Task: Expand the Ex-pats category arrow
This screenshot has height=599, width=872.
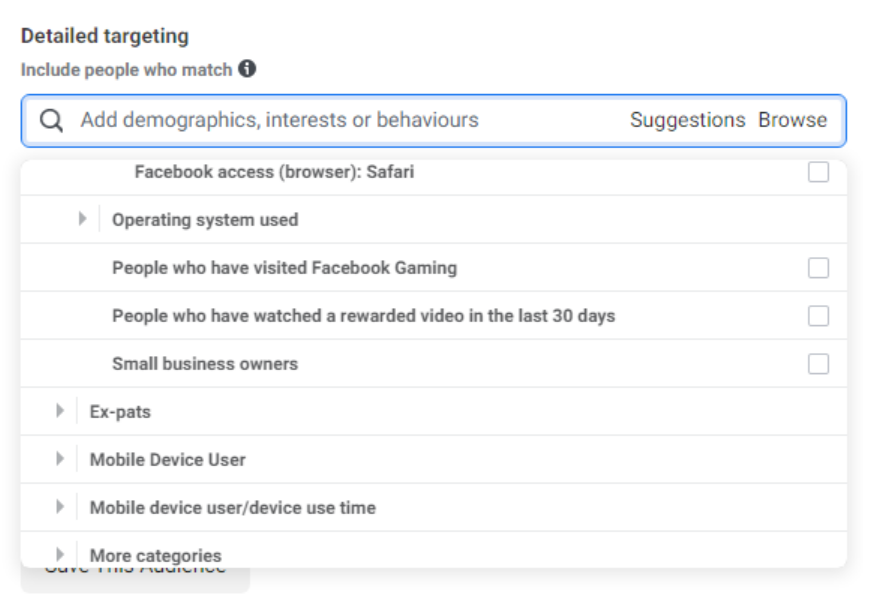Action: pyautogui.click(x=60, y=411)
